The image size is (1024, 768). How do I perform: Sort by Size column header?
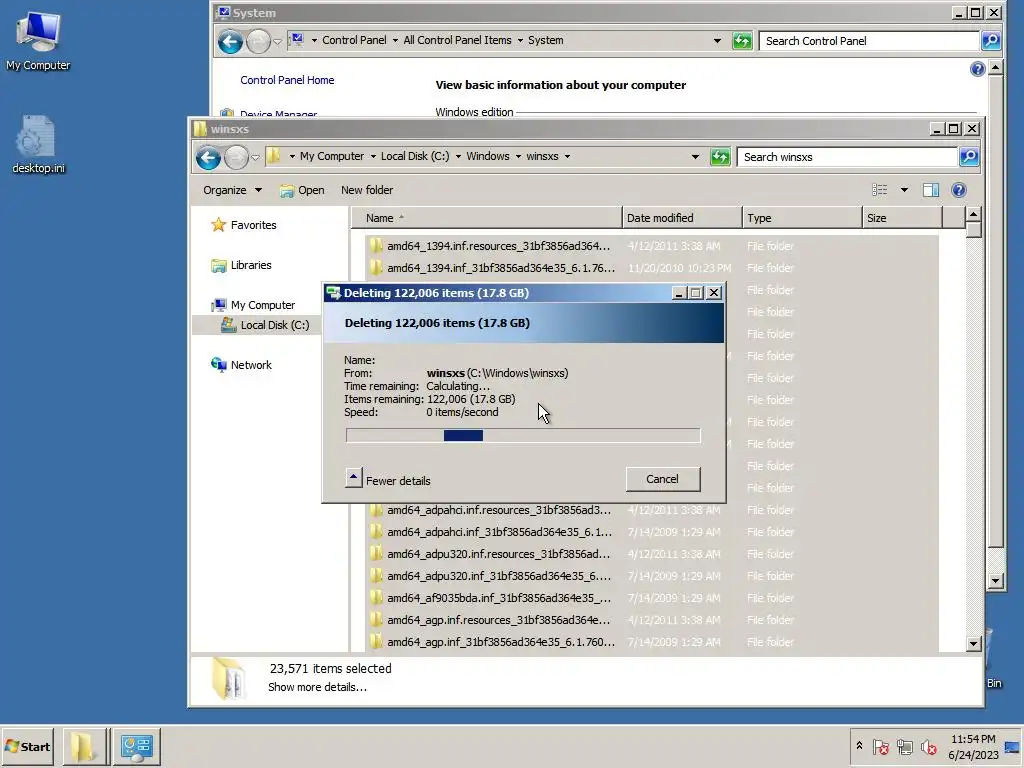tap(903, 217)
